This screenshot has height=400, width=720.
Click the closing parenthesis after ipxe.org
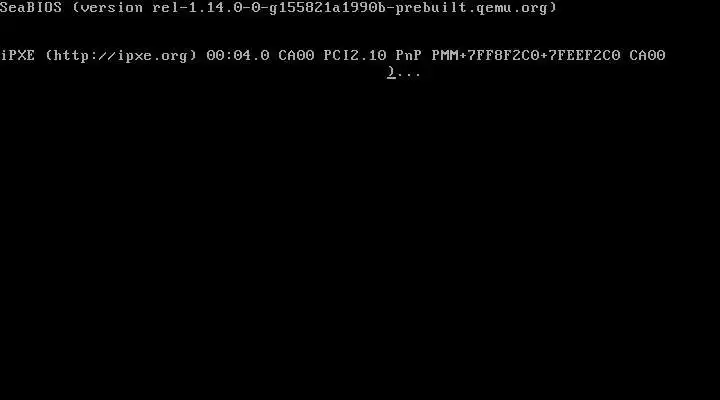point(193,56)
